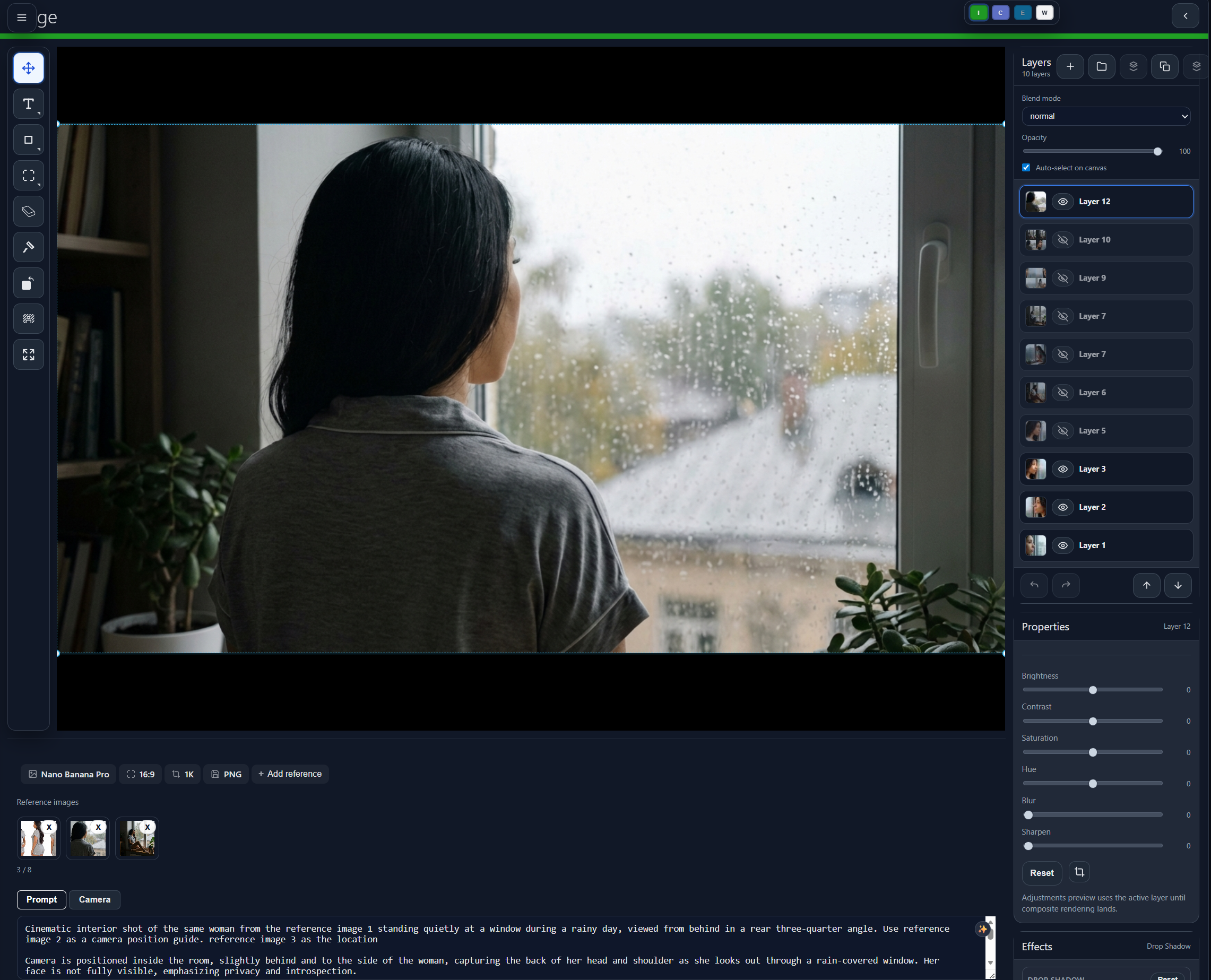Select the Eraser tool
This screenshot has height=980, width=1211.
[28, 211]
